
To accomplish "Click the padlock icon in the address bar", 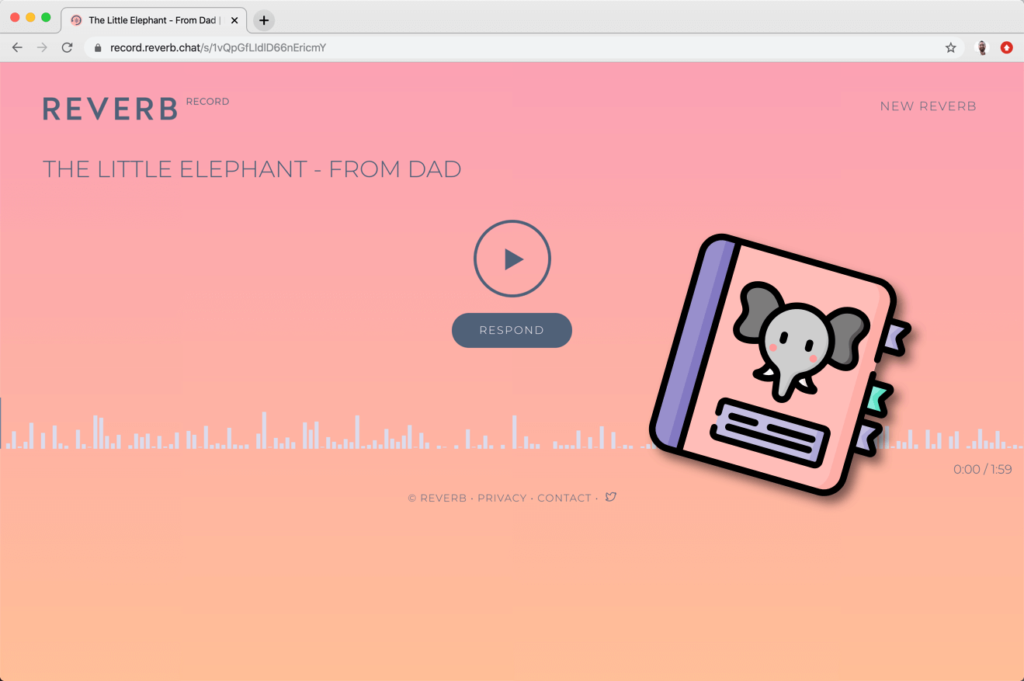I will point(96,46).
